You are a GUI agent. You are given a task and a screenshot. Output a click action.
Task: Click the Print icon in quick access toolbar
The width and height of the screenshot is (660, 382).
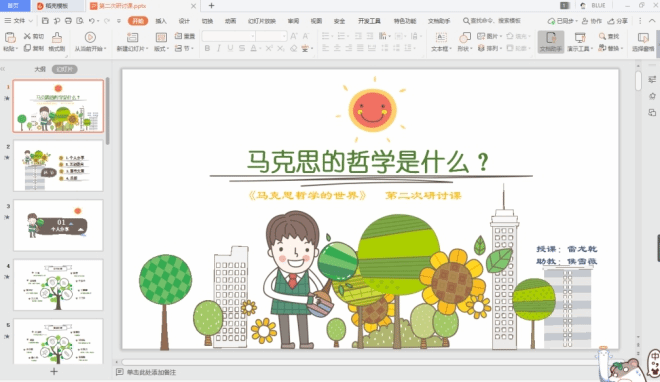[x=68, y=21]
